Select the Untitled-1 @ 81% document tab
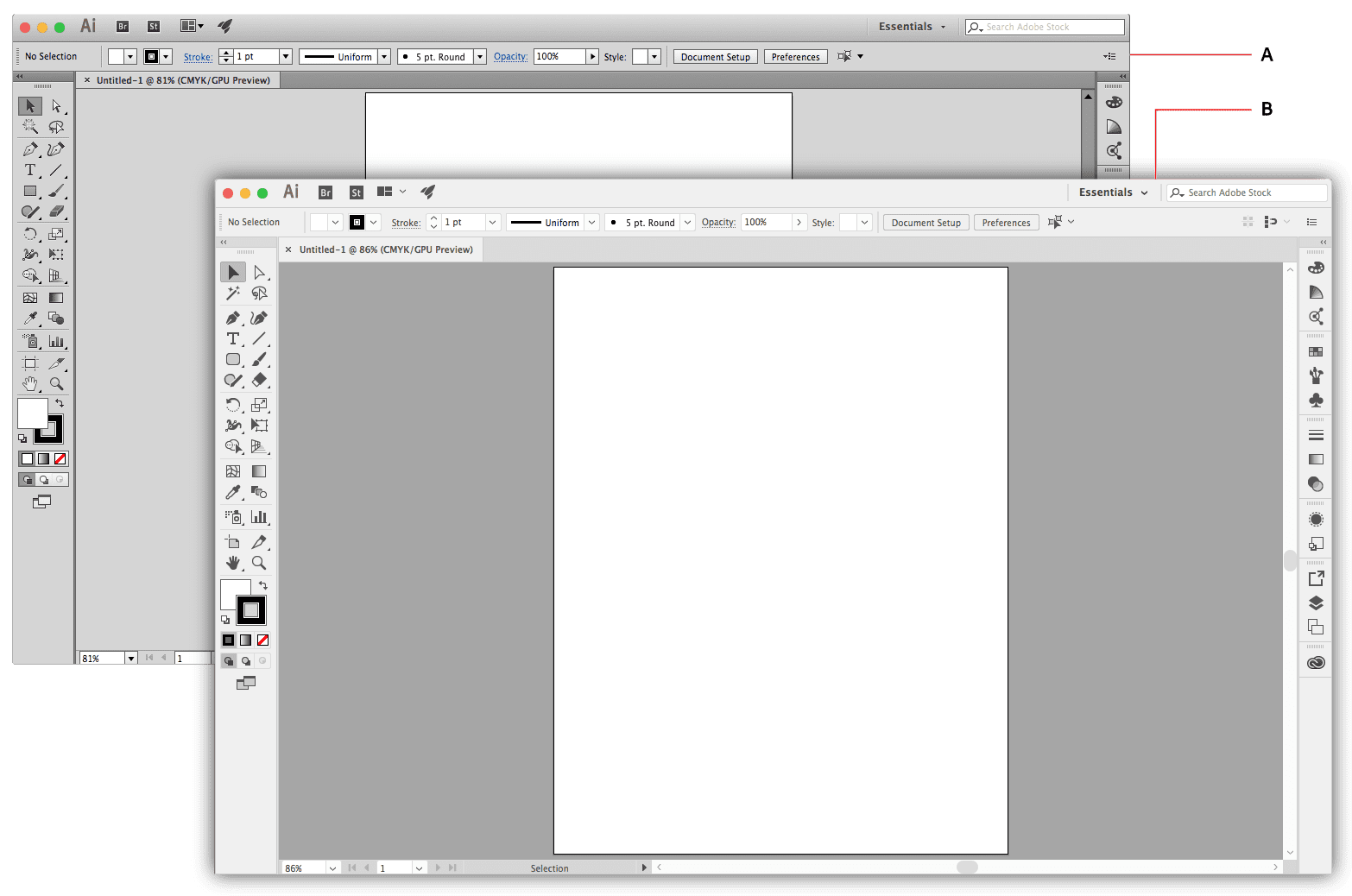Screen dimensions: 1352x896 (183, 80)
